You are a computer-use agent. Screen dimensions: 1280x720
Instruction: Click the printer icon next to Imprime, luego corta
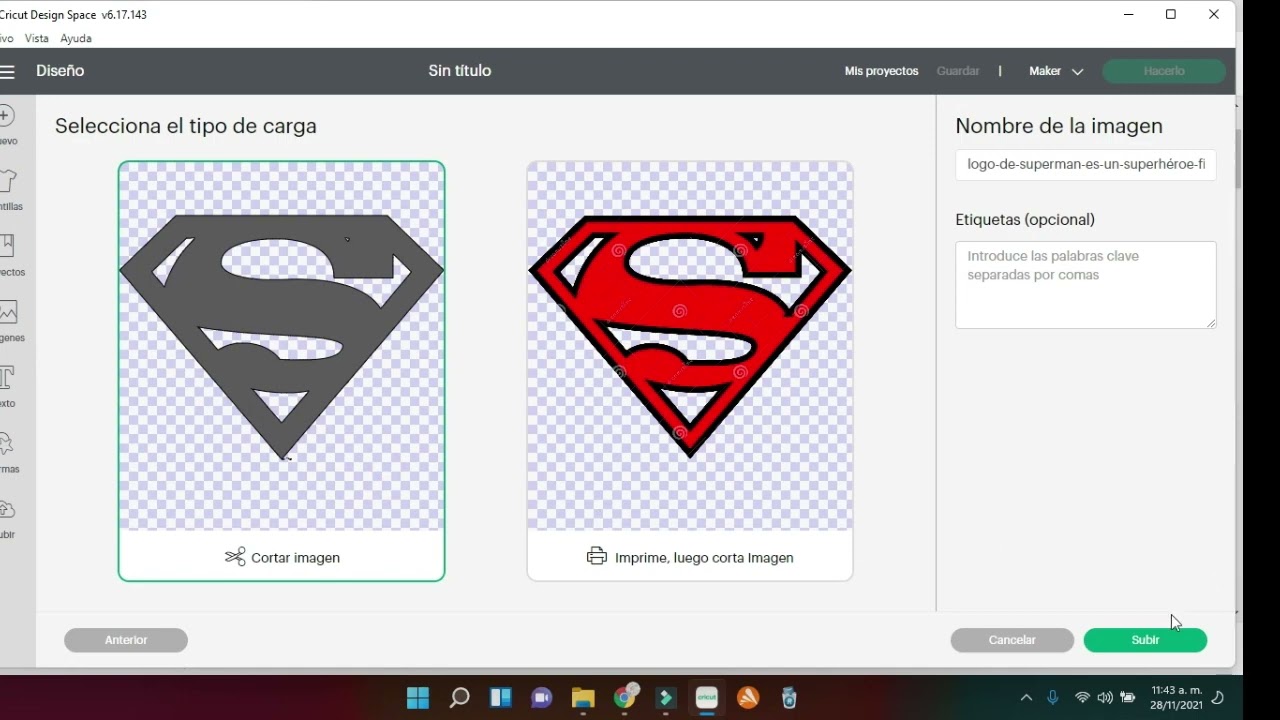pyautogui.click(x=597, y=557)
